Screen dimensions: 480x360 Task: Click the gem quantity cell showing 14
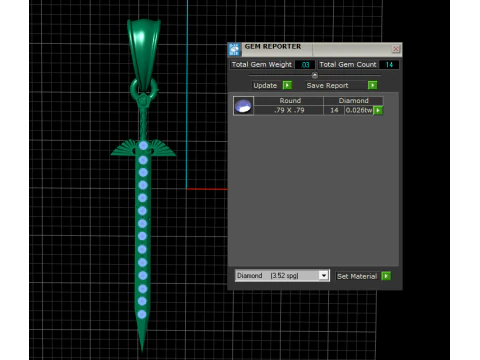click(x=334, y=110)
